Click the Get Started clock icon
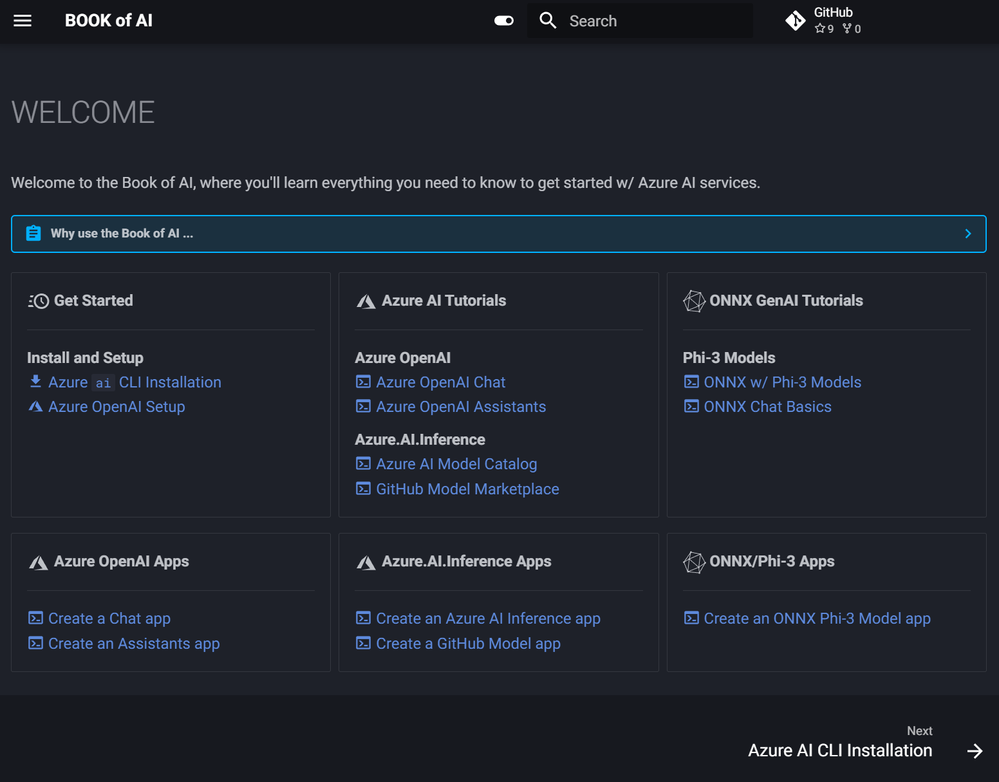 39,301
